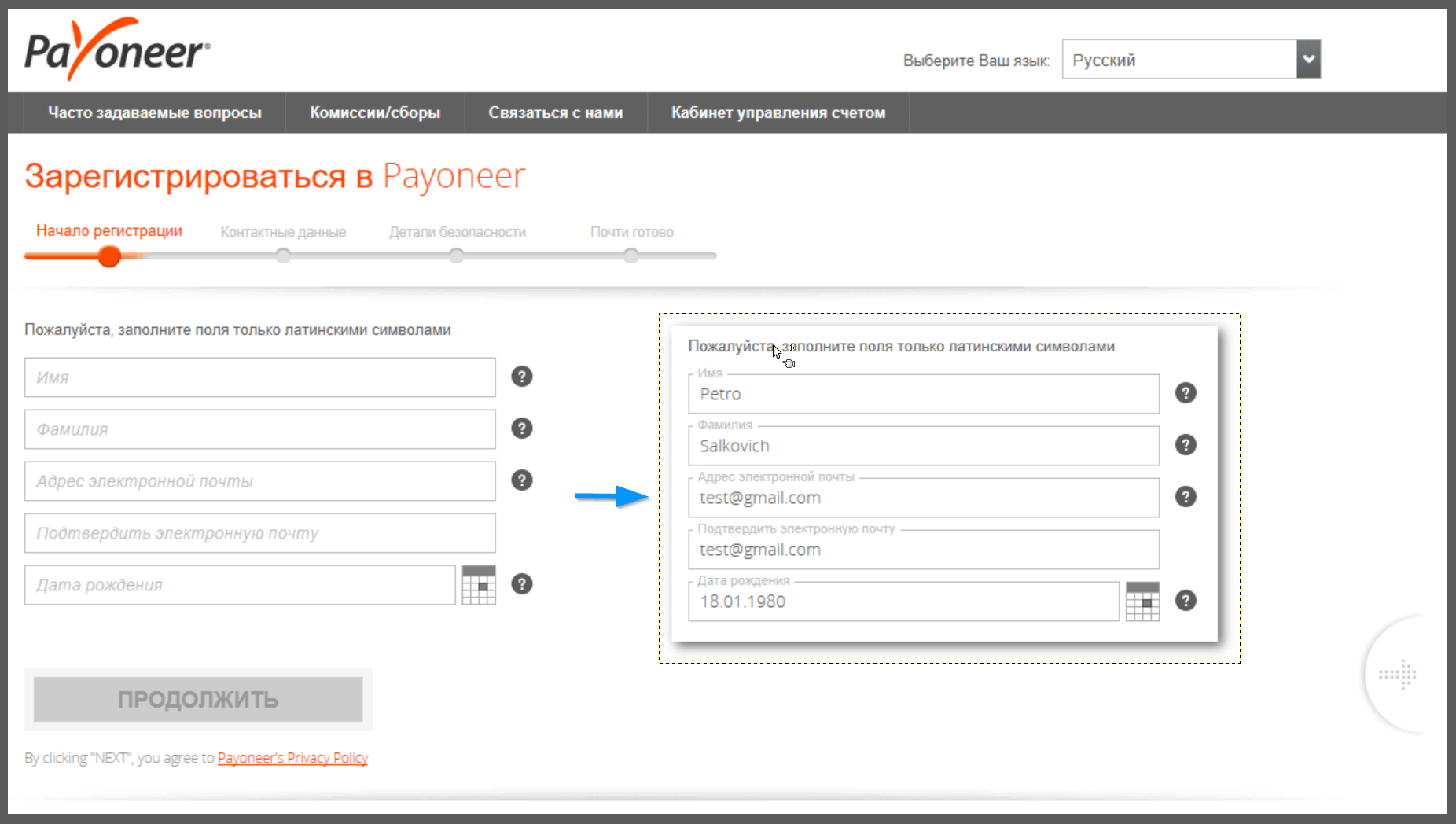Click the filled Подтвердить электронную почту field
The width and height of the screenshot is (1456, 824).
pyautogui.click(x=924, y=550)
